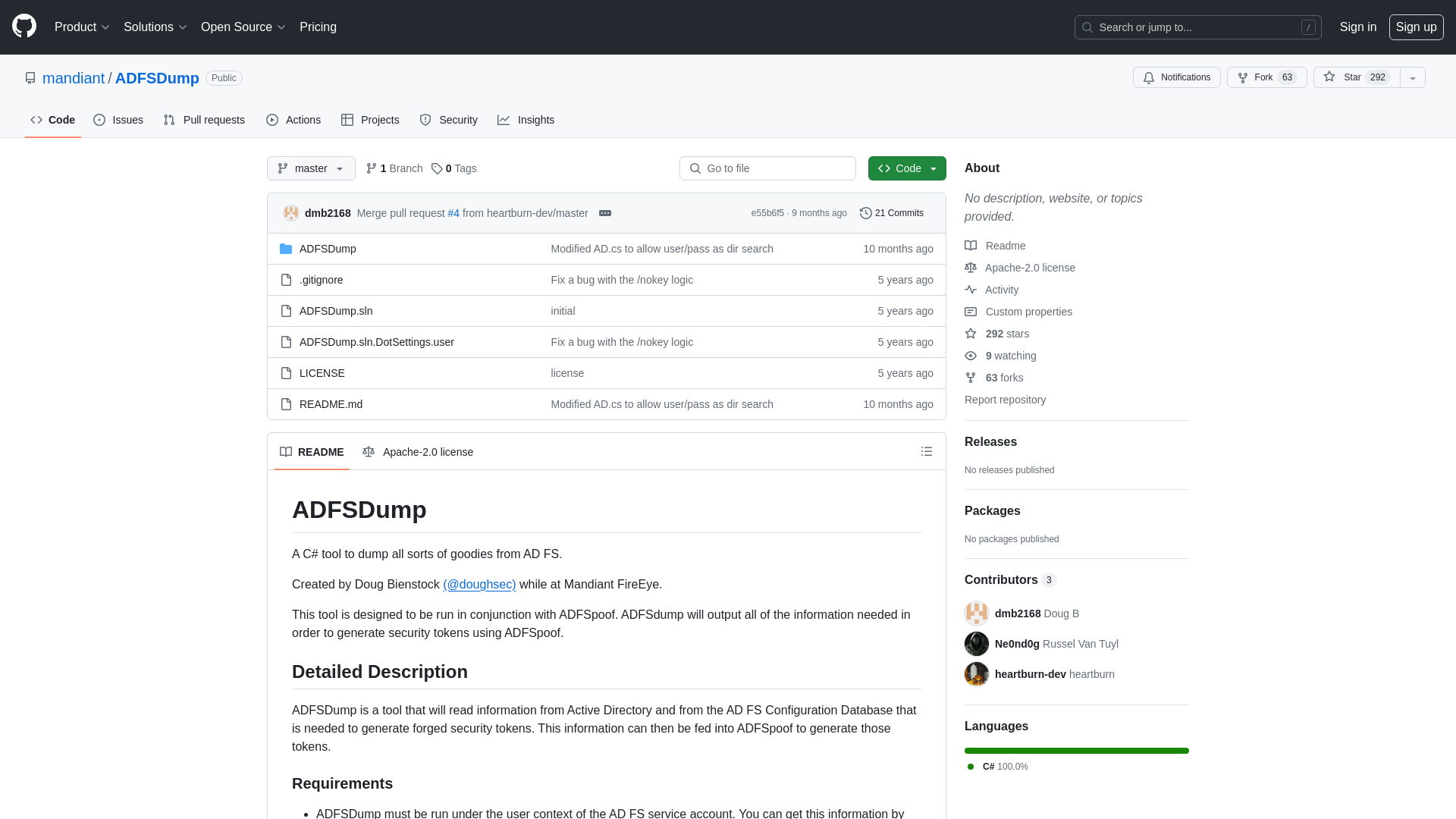Screen dimensions: 1456x819
Task: Expand the Product menu
Action: (x=82, y=27)
